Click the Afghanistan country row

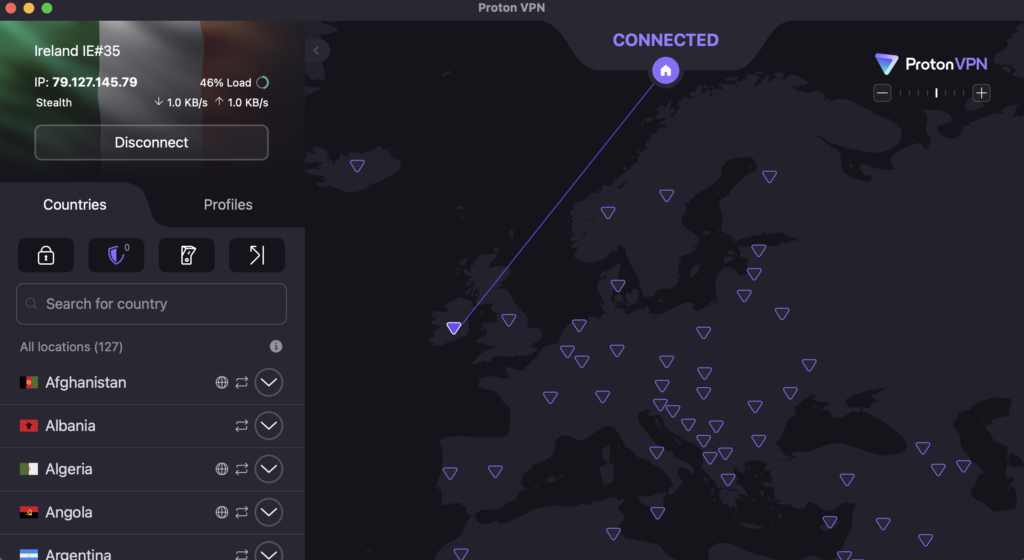click(x=152, y=382)
